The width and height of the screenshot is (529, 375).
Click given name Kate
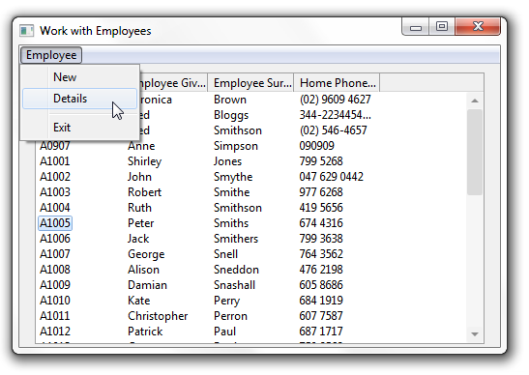pos(139,300)
